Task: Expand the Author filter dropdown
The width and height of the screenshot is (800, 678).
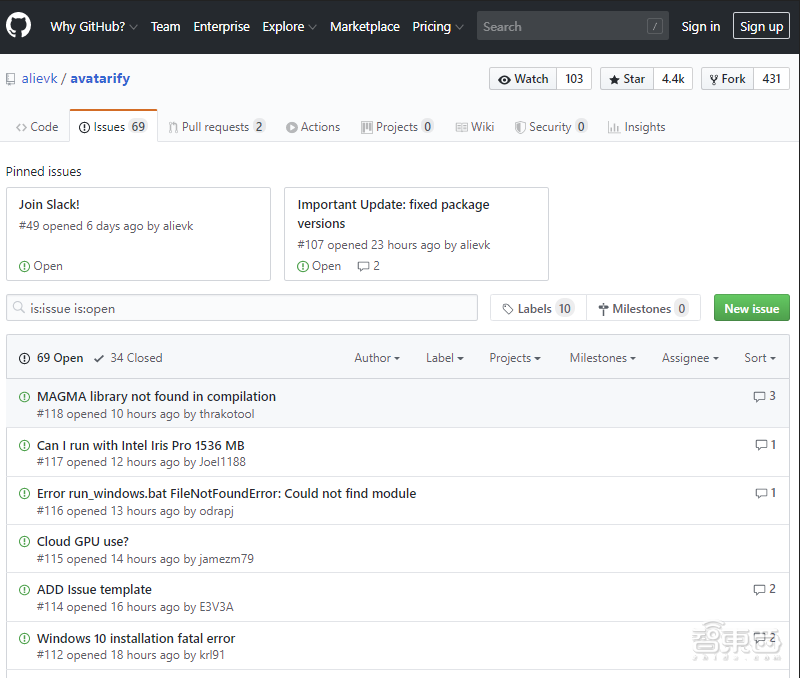Action: point(376,358)
